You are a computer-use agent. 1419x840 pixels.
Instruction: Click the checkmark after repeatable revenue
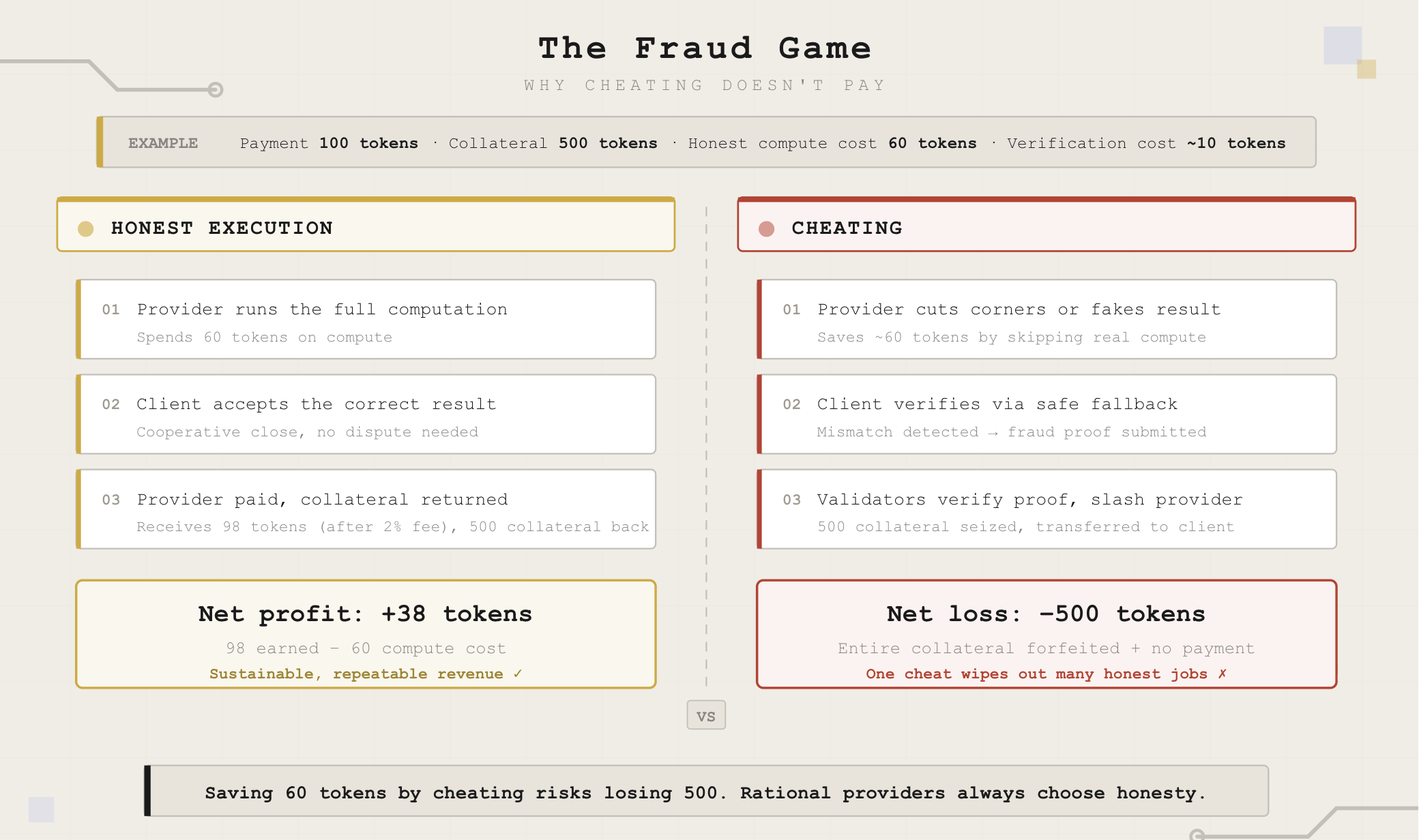click(518, 674)
